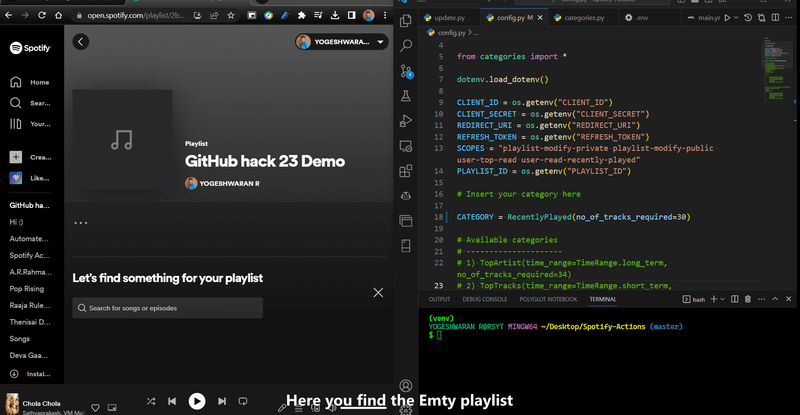Open Remote Explorer in activity bar
The image size is (800, 415).
tap(406, 146)
